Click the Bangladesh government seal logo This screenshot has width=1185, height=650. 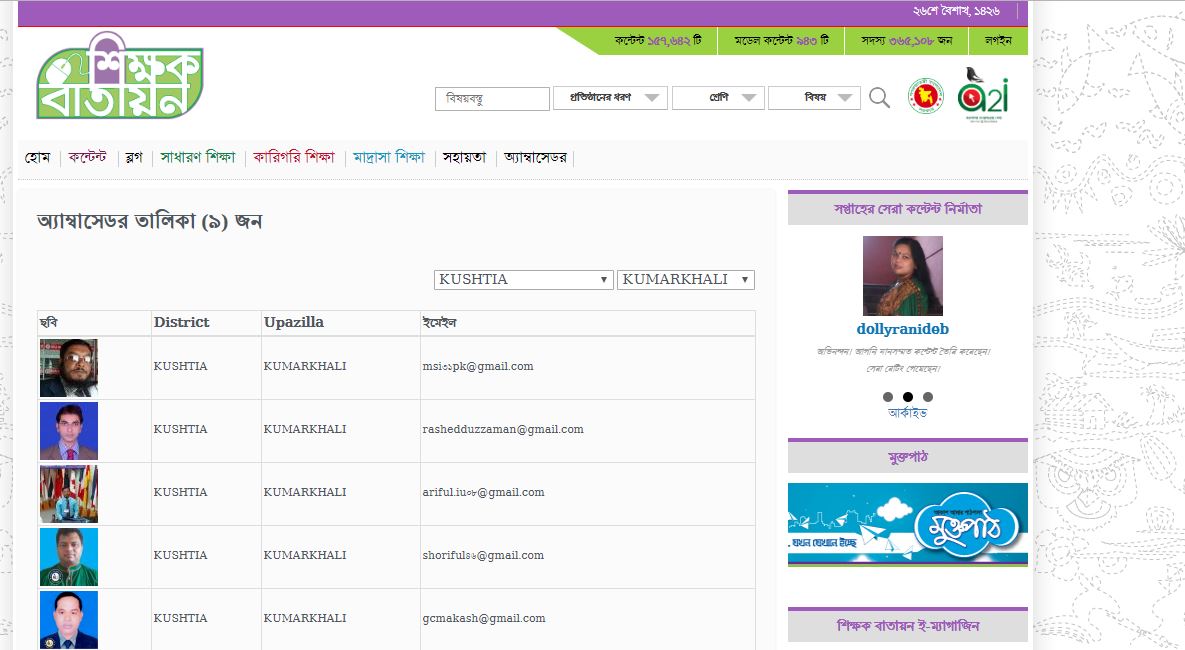[925, 96]
